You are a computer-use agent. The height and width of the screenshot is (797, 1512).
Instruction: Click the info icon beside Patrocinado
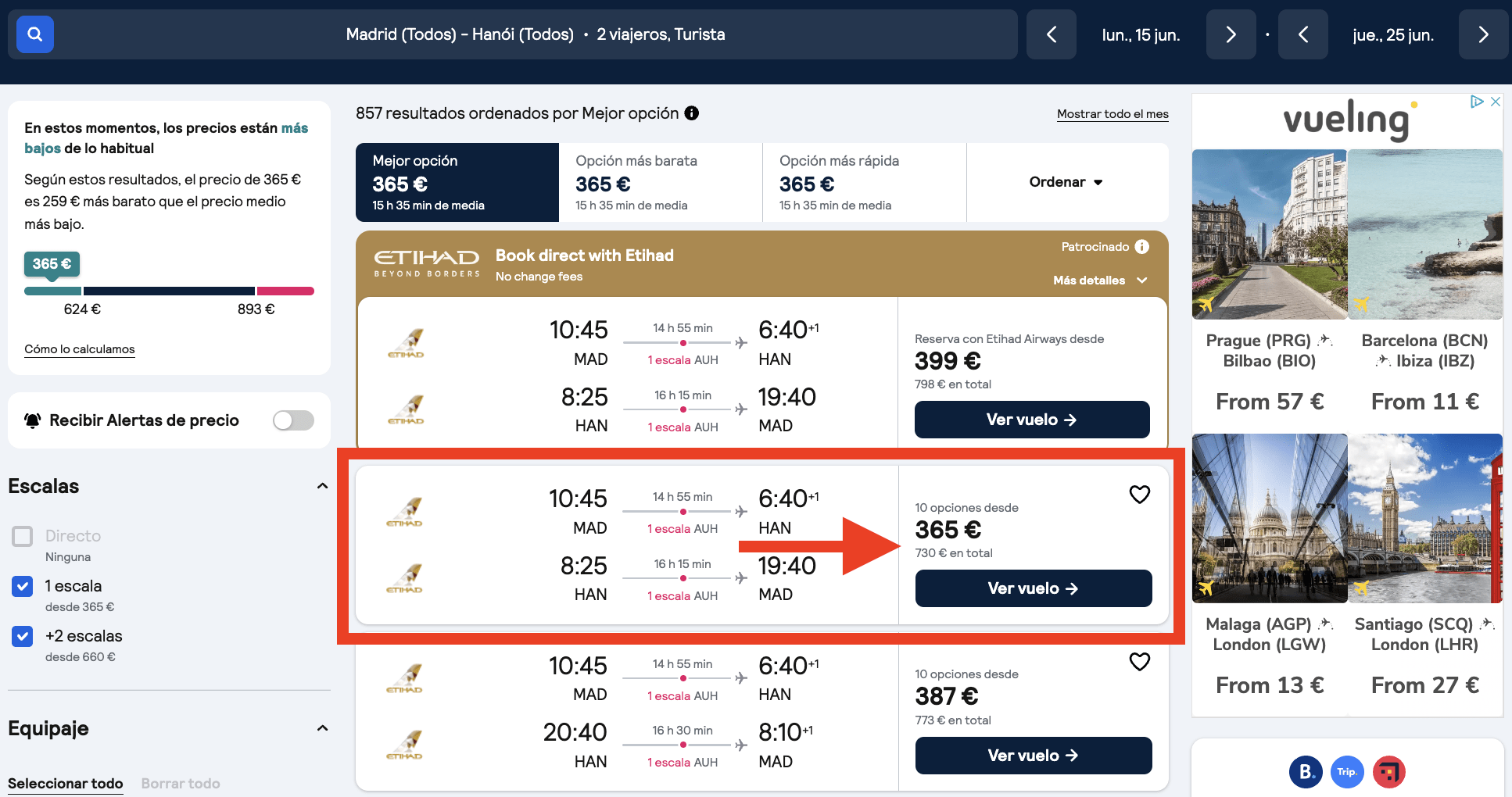tap(1143, 246)
